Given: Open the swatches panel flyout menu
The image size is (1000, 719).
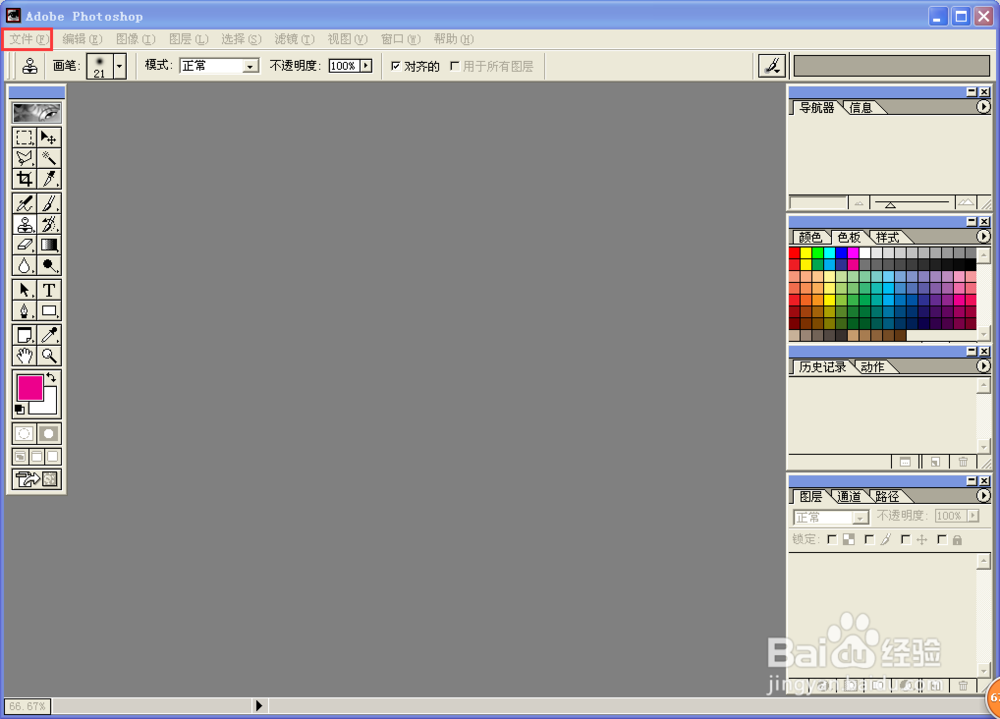Looking at the screenshot, I should pos(983,237).
